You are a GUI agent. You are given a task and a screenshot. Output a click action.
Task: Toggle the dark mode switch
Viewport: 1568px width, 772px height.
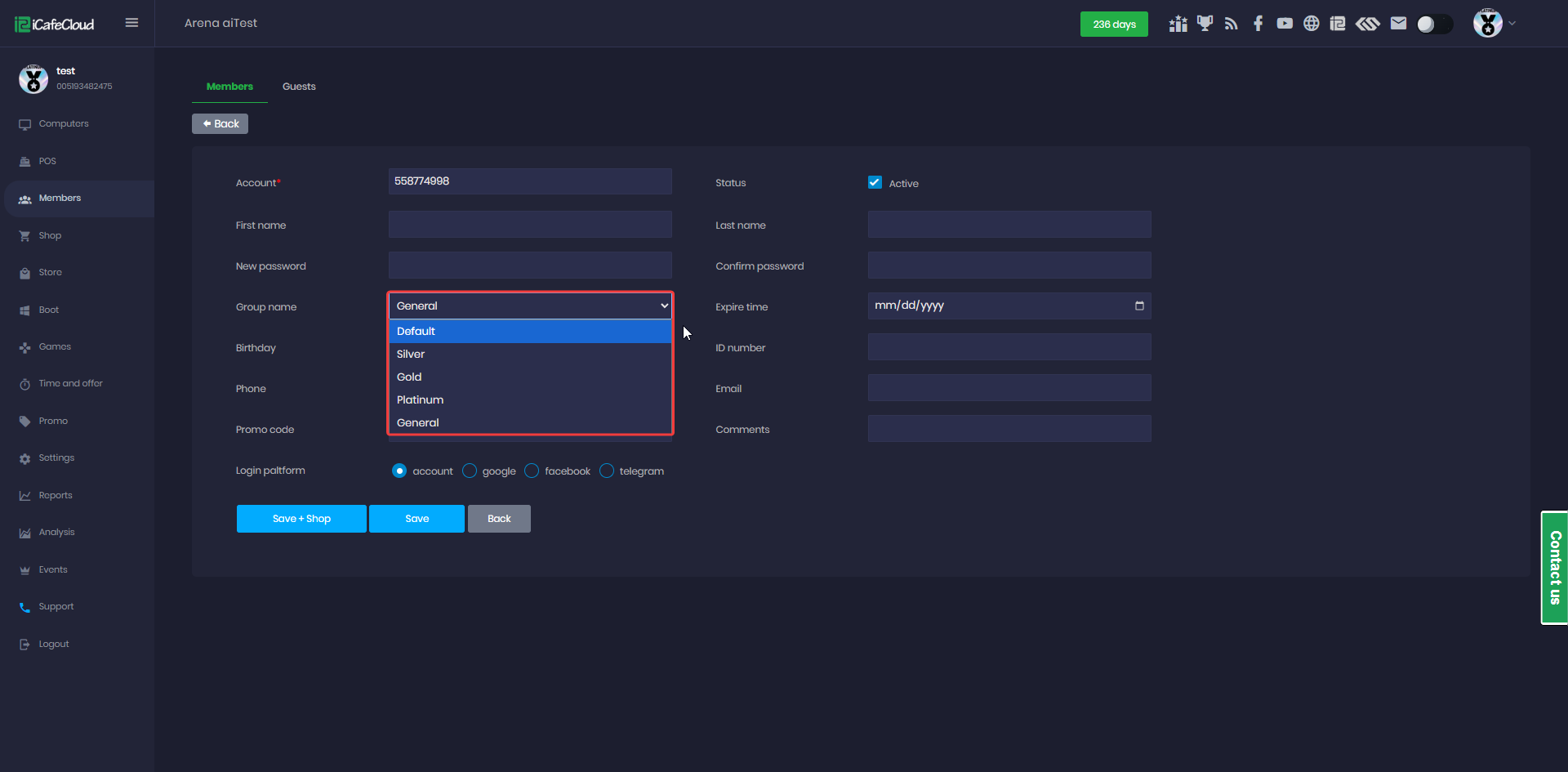pyautogui.click(x=1434, y=25)
